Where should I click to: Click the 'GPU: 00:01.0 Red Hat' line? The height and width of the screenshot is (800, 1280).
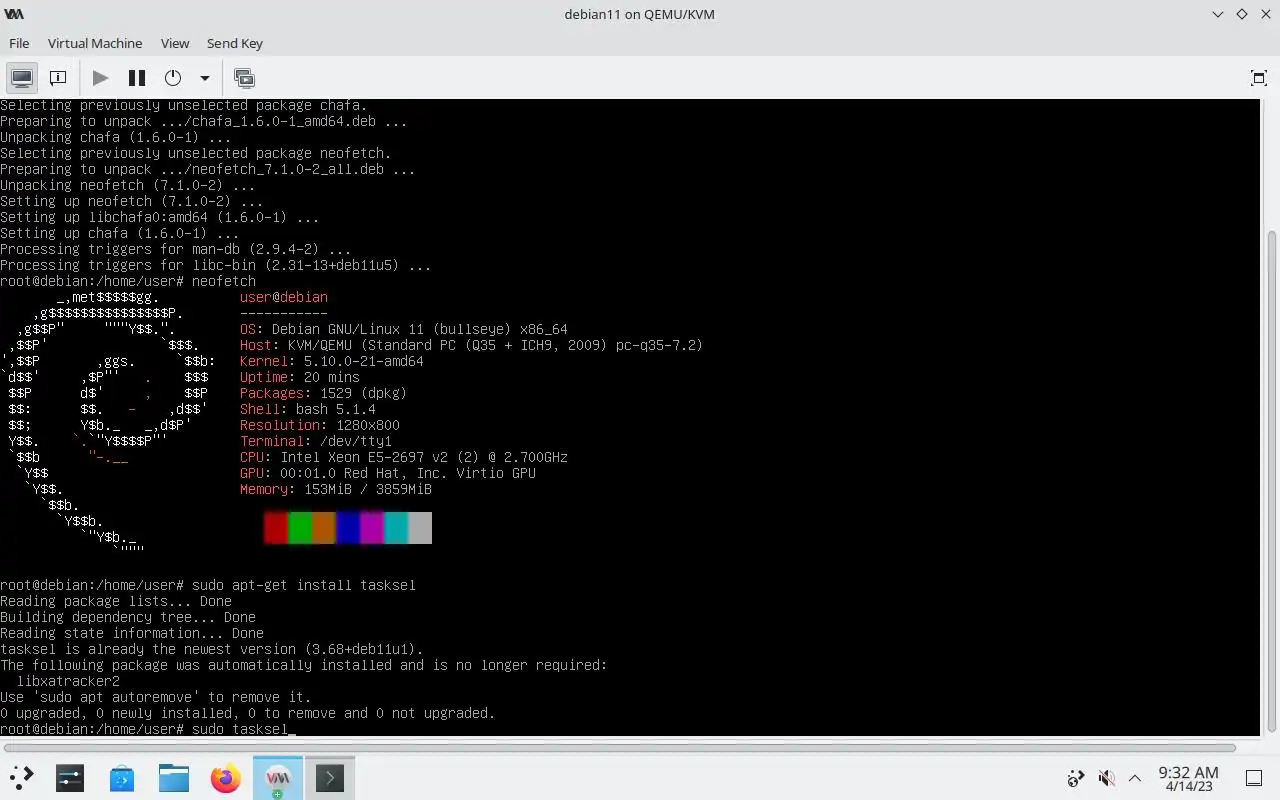point(388,473)
